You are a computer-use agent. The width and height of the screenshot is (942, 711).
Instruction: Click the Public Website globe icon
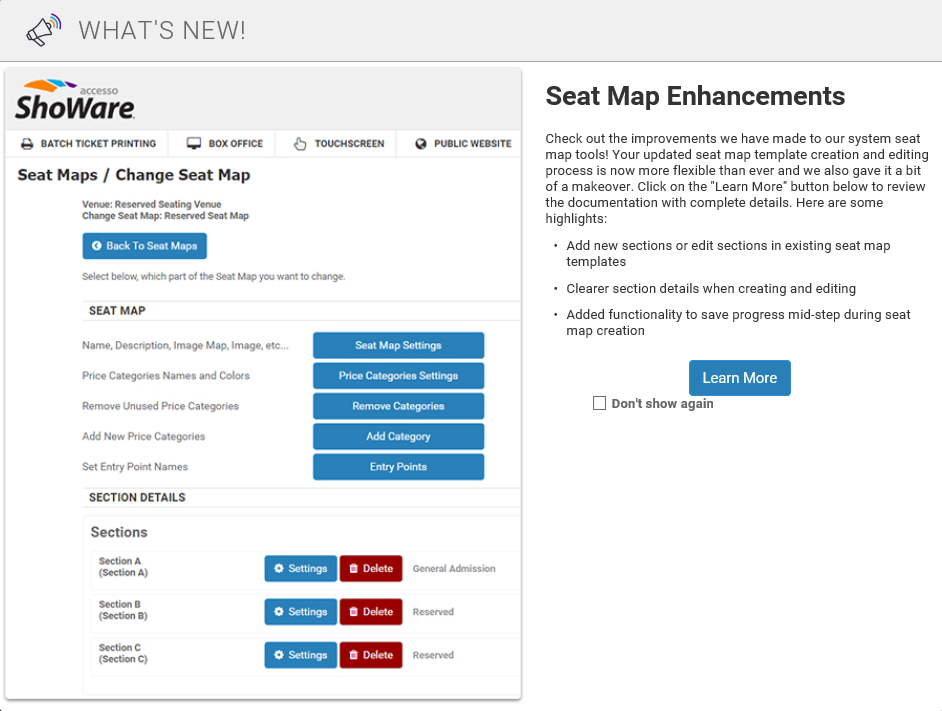[421, 144]
